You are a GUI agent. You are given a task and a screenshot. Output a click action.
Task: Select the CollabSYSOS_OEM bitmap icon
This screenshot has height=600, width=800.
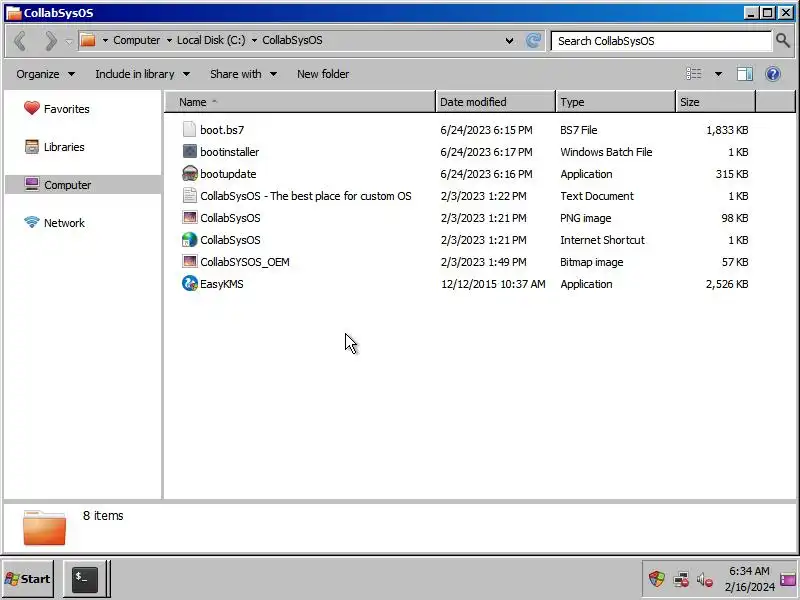[x=189, y=261]
